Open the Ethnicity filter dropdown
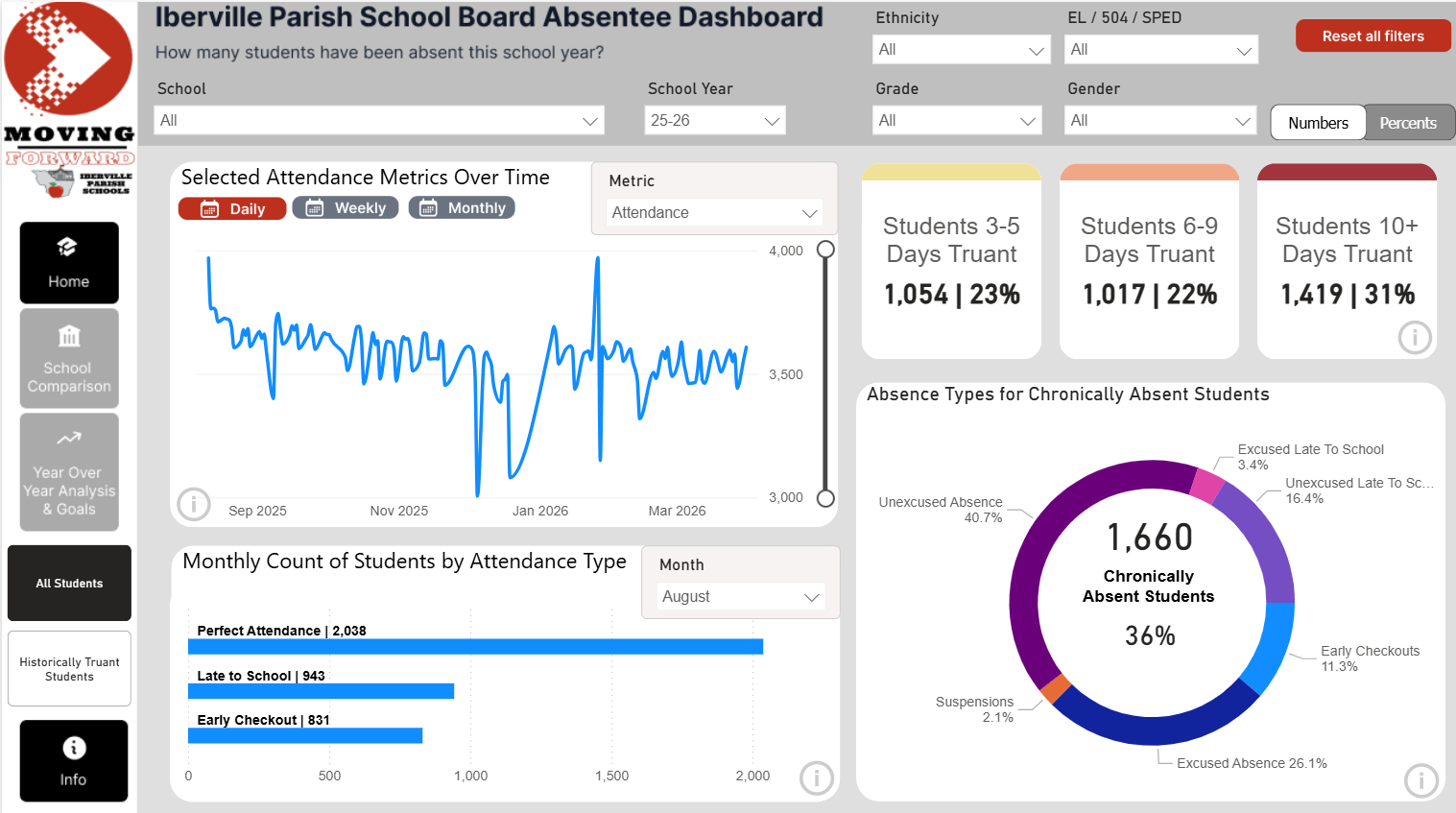This screenshot has height=813, width=1456. (962, 49)
